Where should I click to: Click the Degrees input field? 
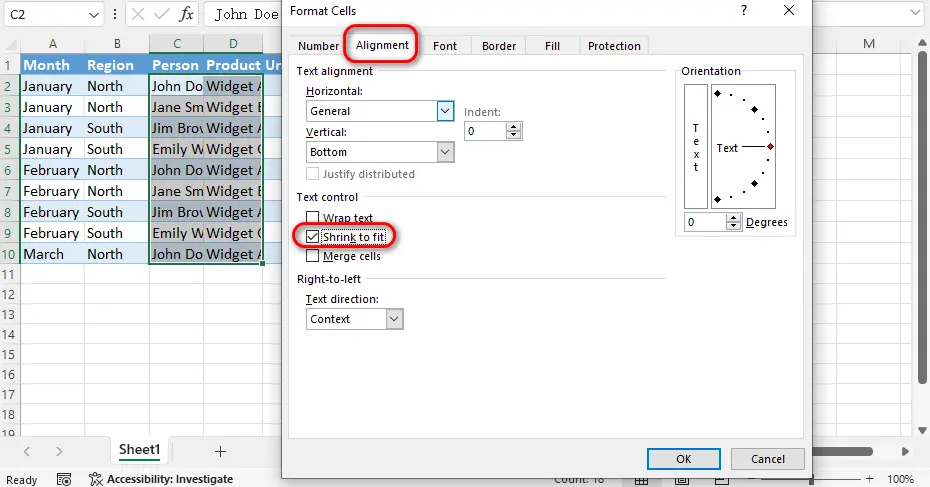click(705, 222)
